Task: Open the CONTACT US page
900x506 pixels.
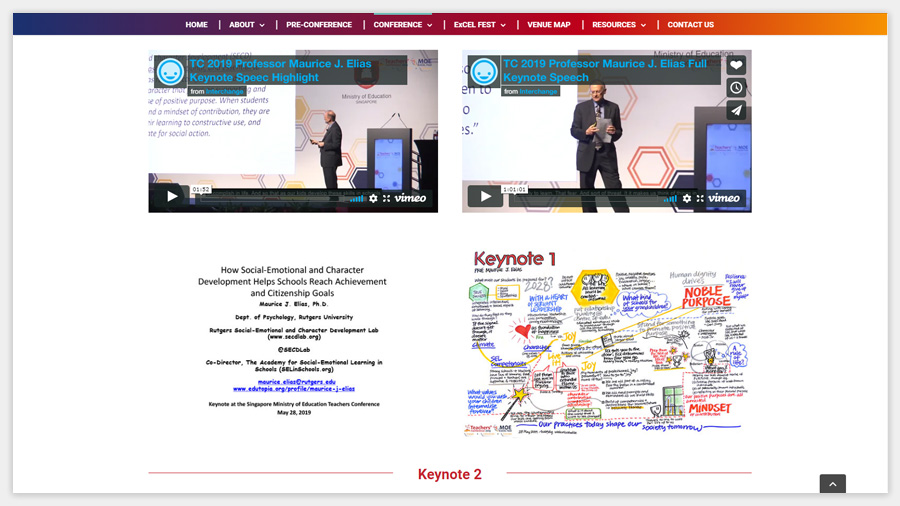Action: pyautogui.click(x=690, y=25)
